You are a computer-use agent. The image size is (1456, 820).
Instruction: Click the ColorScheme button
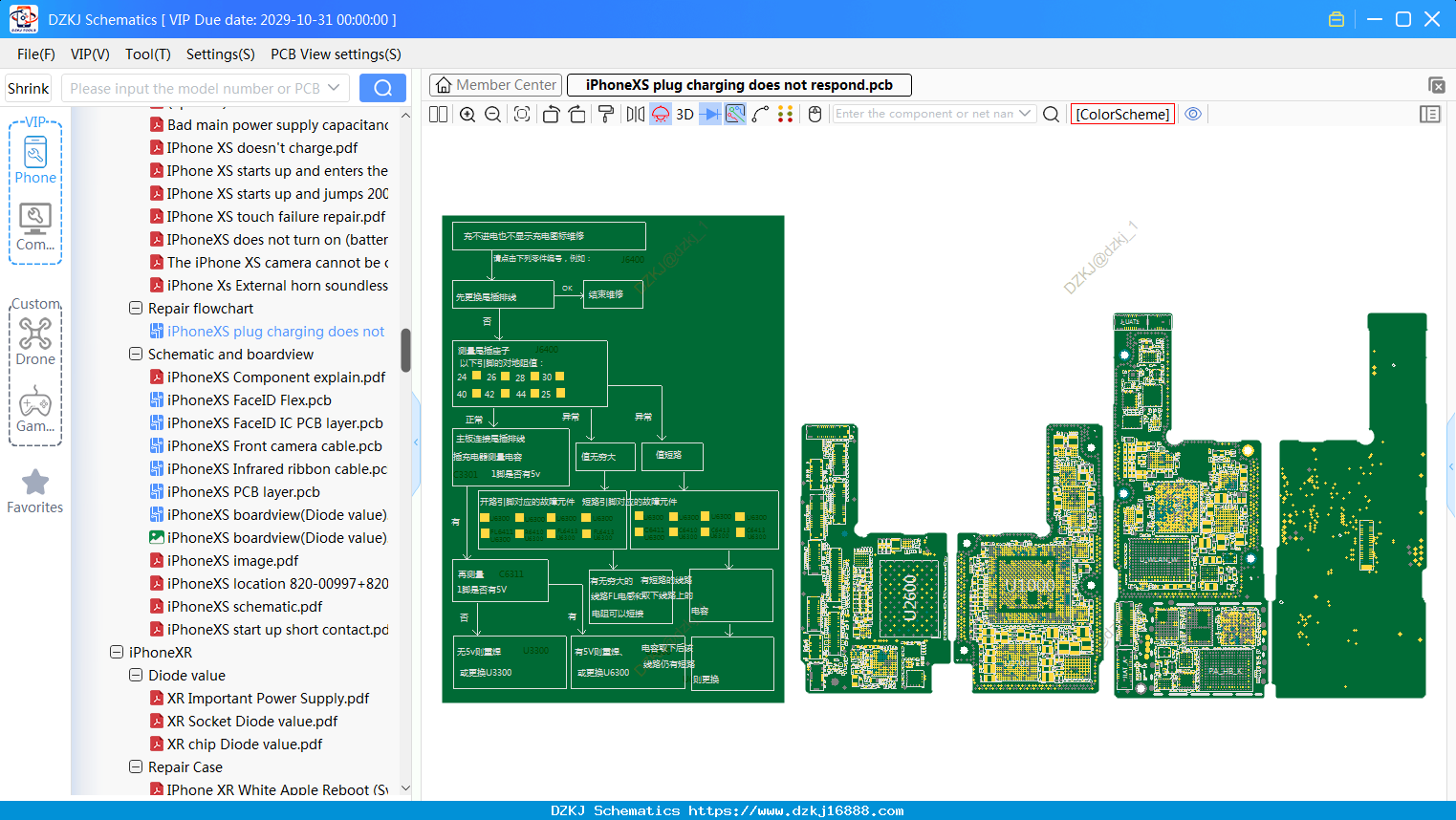[x=1122, y=114]
